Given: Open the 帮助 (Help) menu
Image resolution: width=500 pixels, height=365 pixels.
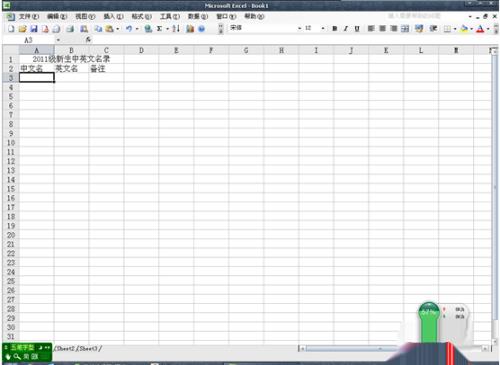Looking at the screenshot, I should pos(254,16).
